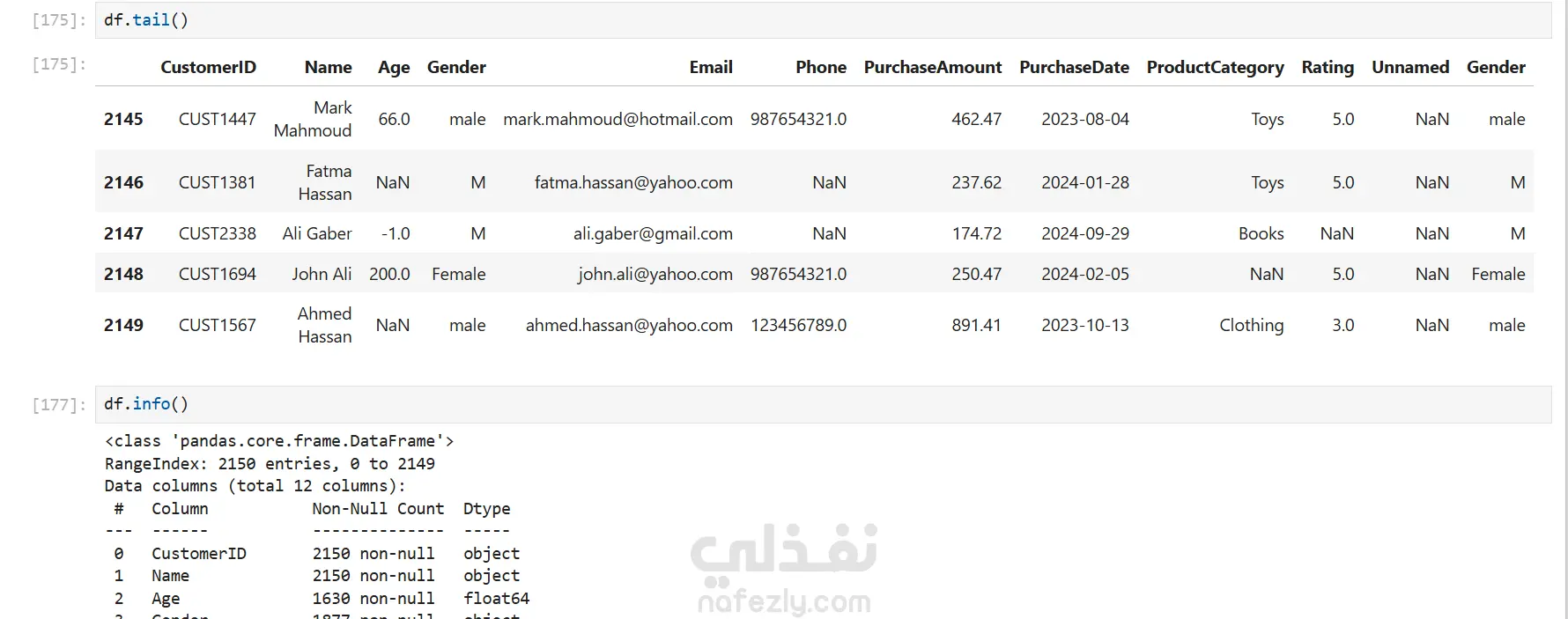Click row index 2148 label
Viewport: 1568px width, 619px height.
click(123, 274)
